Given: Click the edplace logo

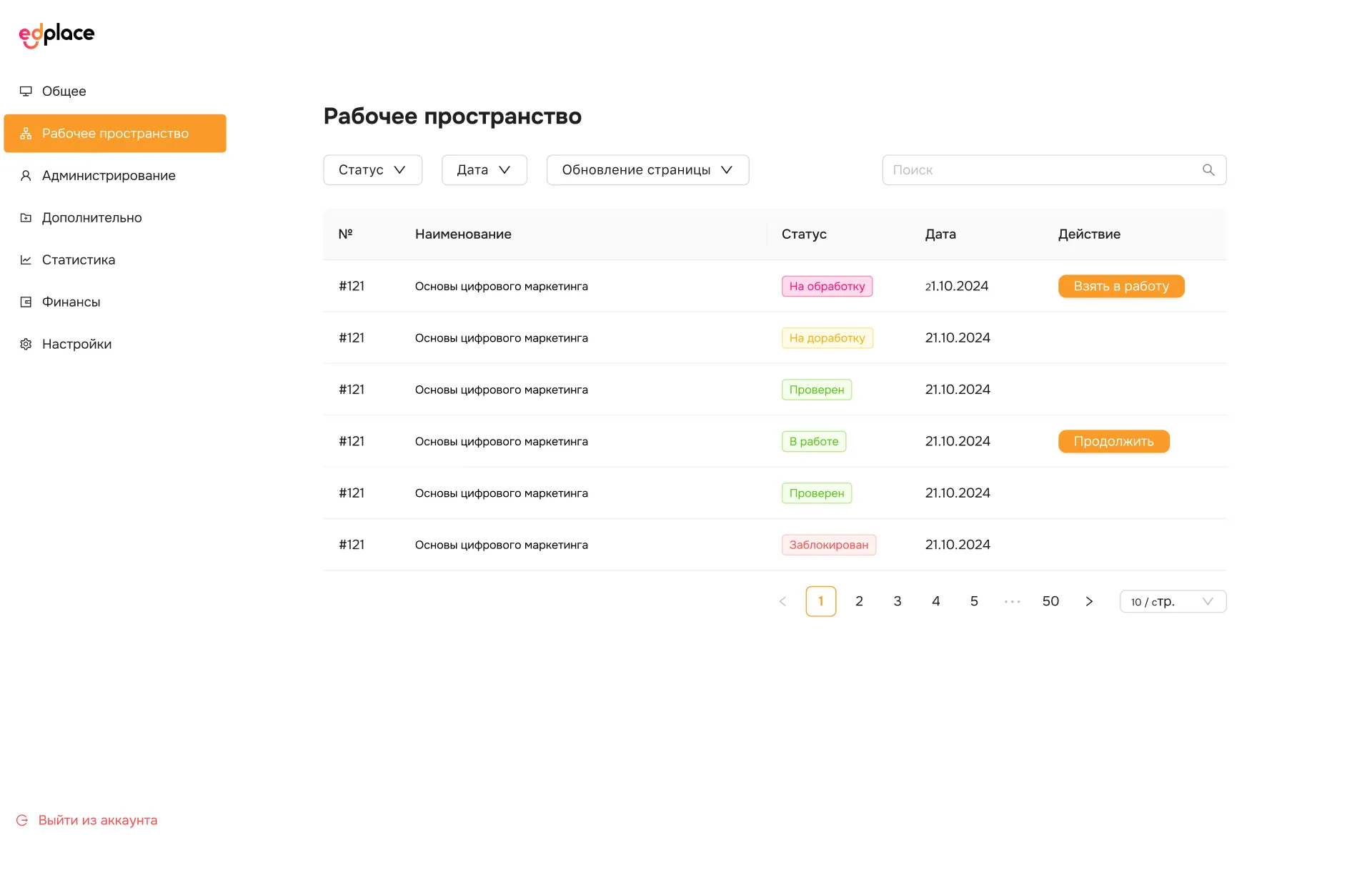Looking at the screenshot, I should click(56, 35).
